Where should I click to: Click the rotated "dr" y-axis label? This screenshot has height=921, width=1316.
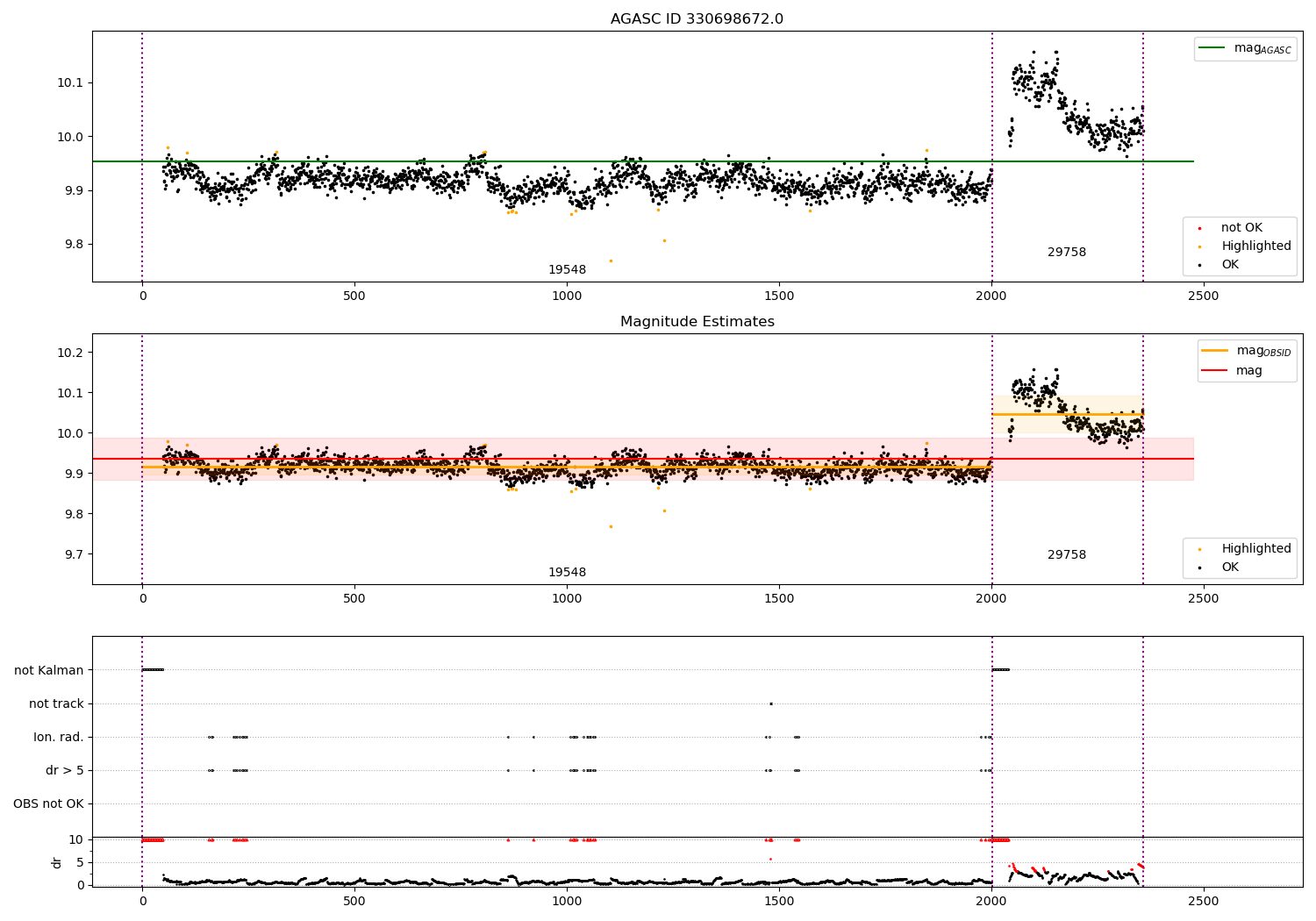(57, 862)
